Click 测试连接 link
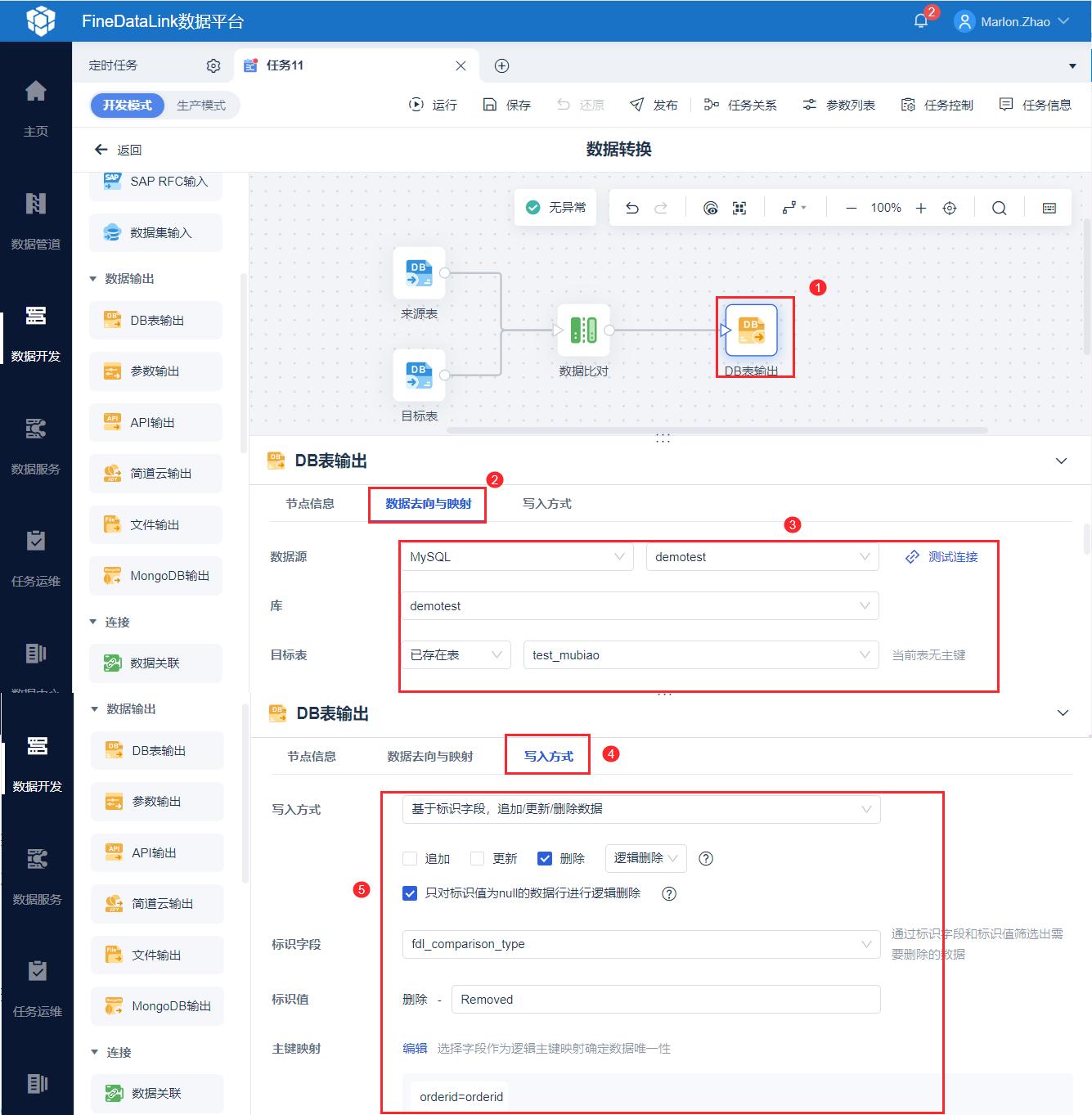The height and width of the screenshot is (1115, 1092). click(x=941, y=557)
